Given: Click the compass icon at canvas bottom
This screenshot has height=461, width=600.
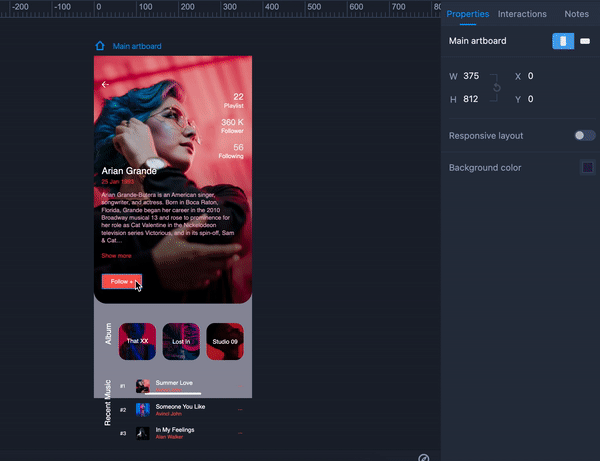Looking at the screenshot, I should (x=424, y=458).
